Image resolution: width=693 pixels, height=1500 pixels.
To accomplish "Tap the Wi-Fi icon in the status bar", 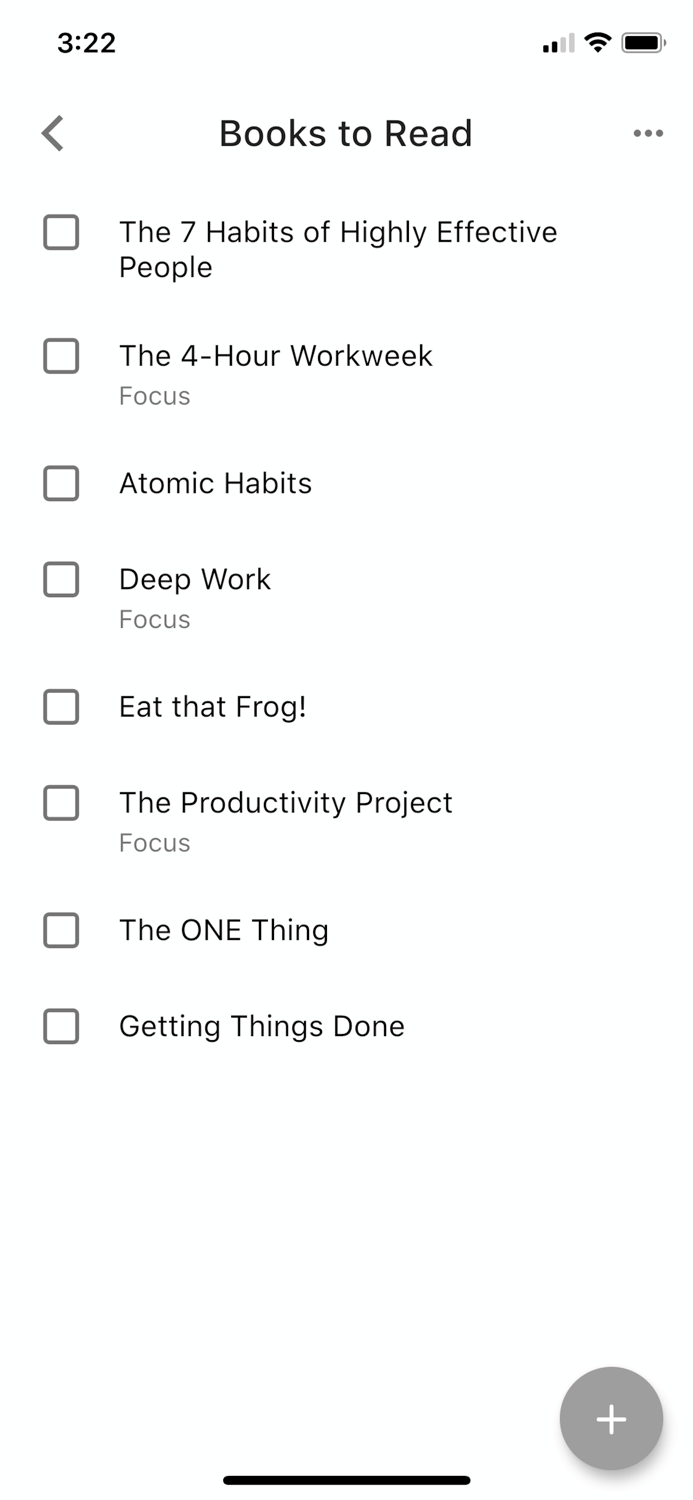I will (x=597, y=42).
